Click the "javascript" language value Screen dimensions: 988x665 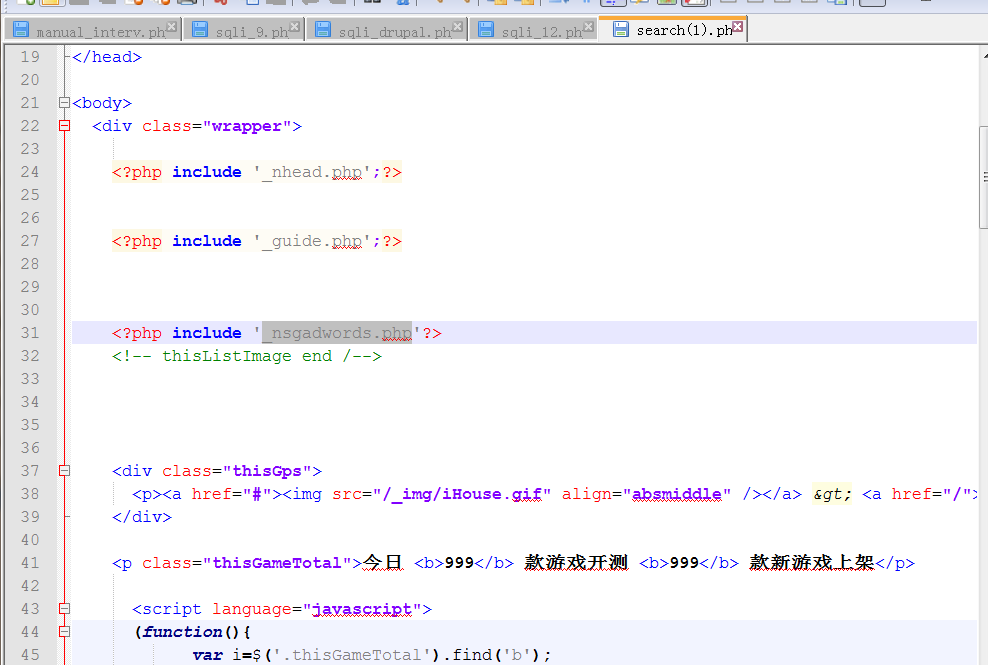[362, 609]
